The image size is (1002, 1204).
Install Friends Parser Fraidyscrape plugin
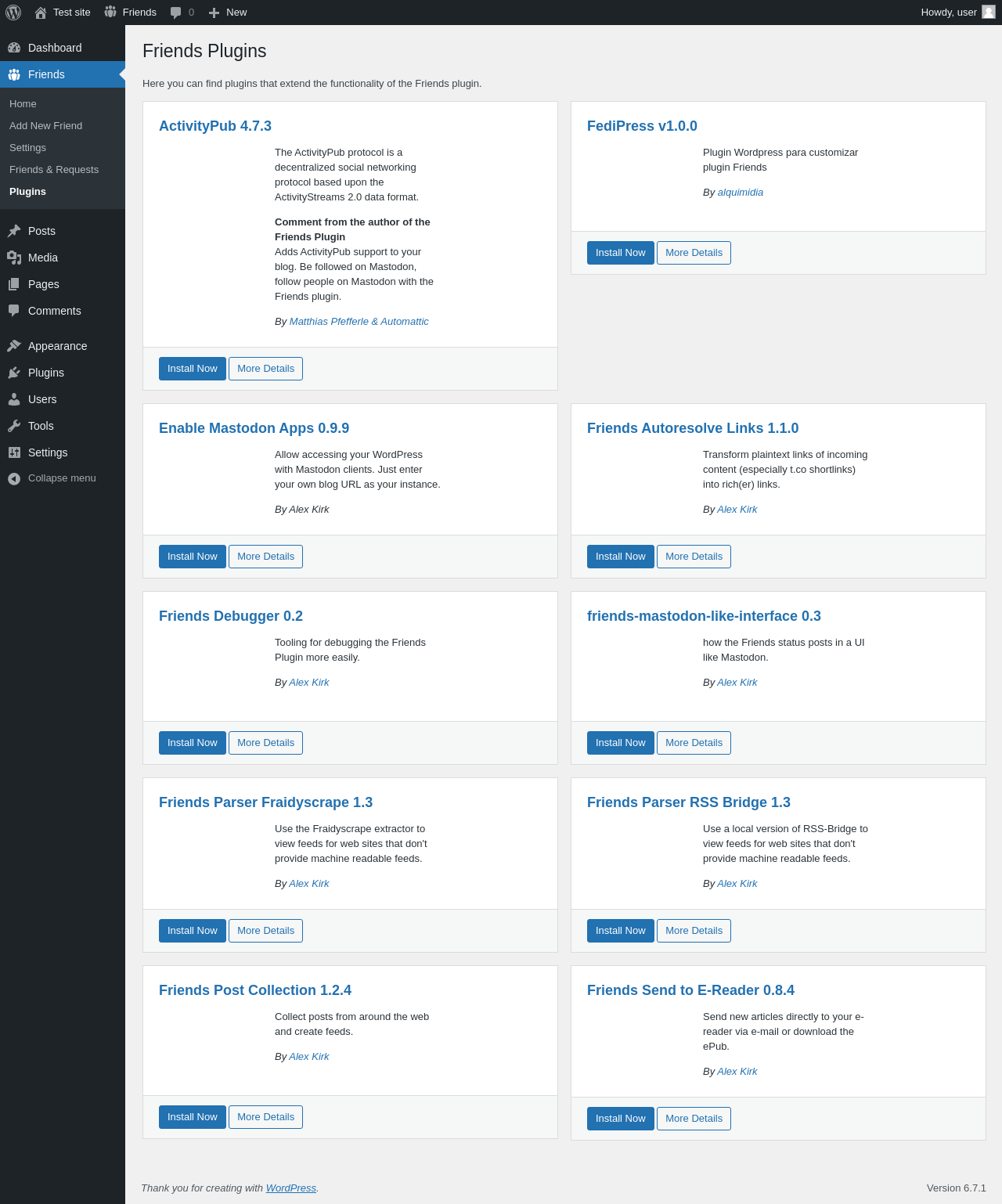(x=193, y=931)
